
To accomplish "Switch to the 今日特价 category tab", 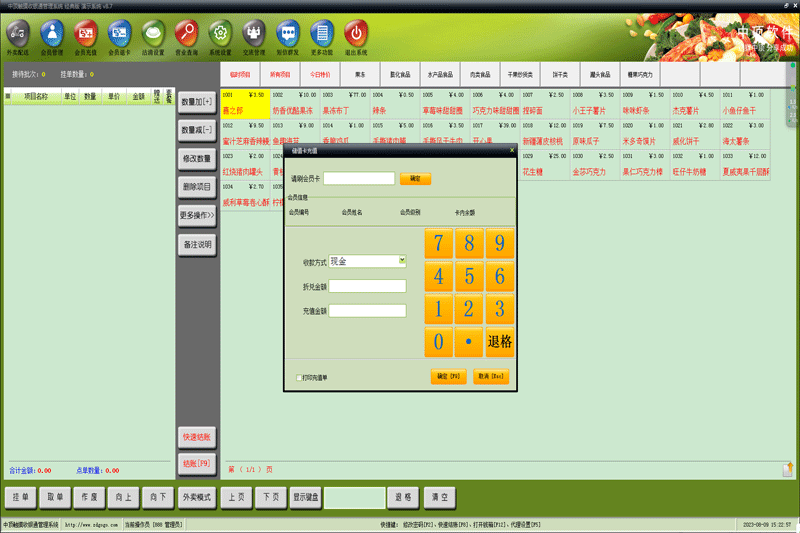I will coord(320,74).
